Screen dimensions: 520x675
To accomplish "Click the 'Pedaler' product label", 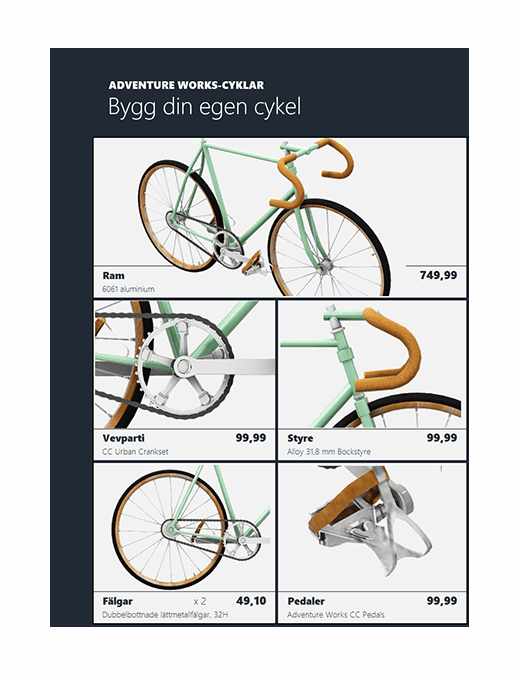I will click(306, 601).
